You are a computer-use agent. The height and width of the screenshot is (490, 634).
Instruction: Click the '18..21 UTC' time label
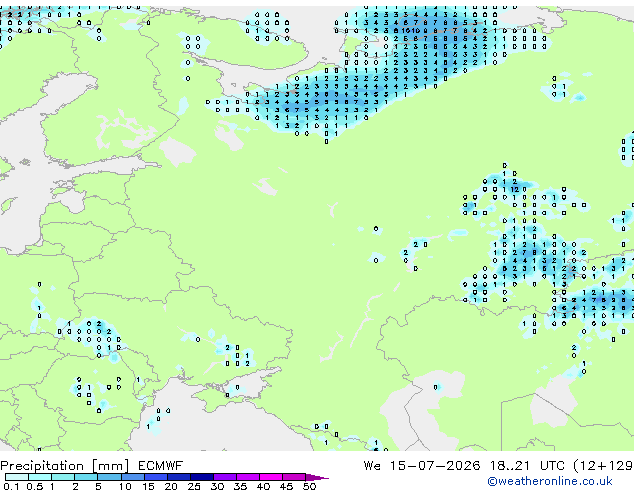click(x=527, y=466)
